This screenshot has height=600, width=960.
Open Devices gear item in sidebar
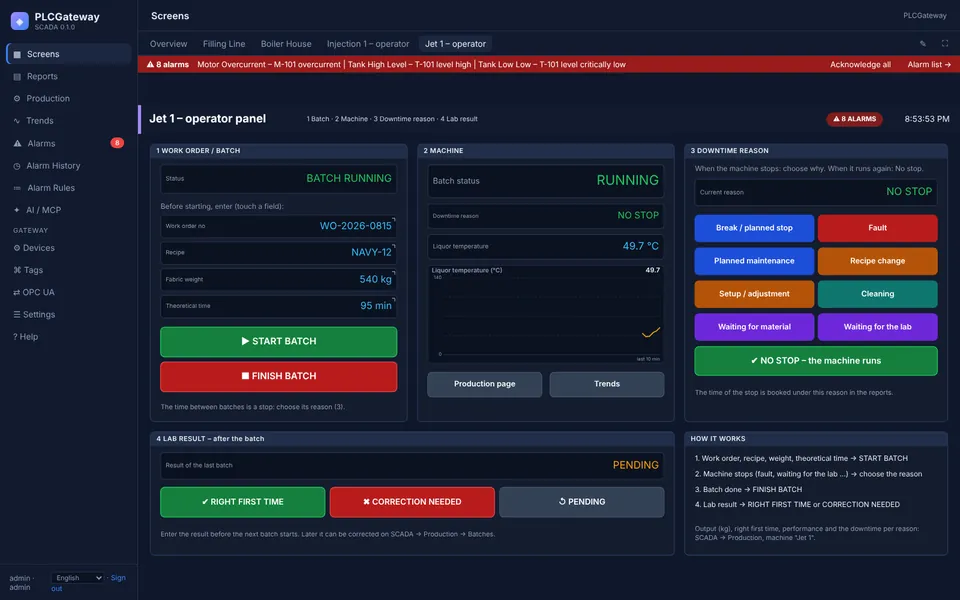pyautogui.click(x=17, y=248)
